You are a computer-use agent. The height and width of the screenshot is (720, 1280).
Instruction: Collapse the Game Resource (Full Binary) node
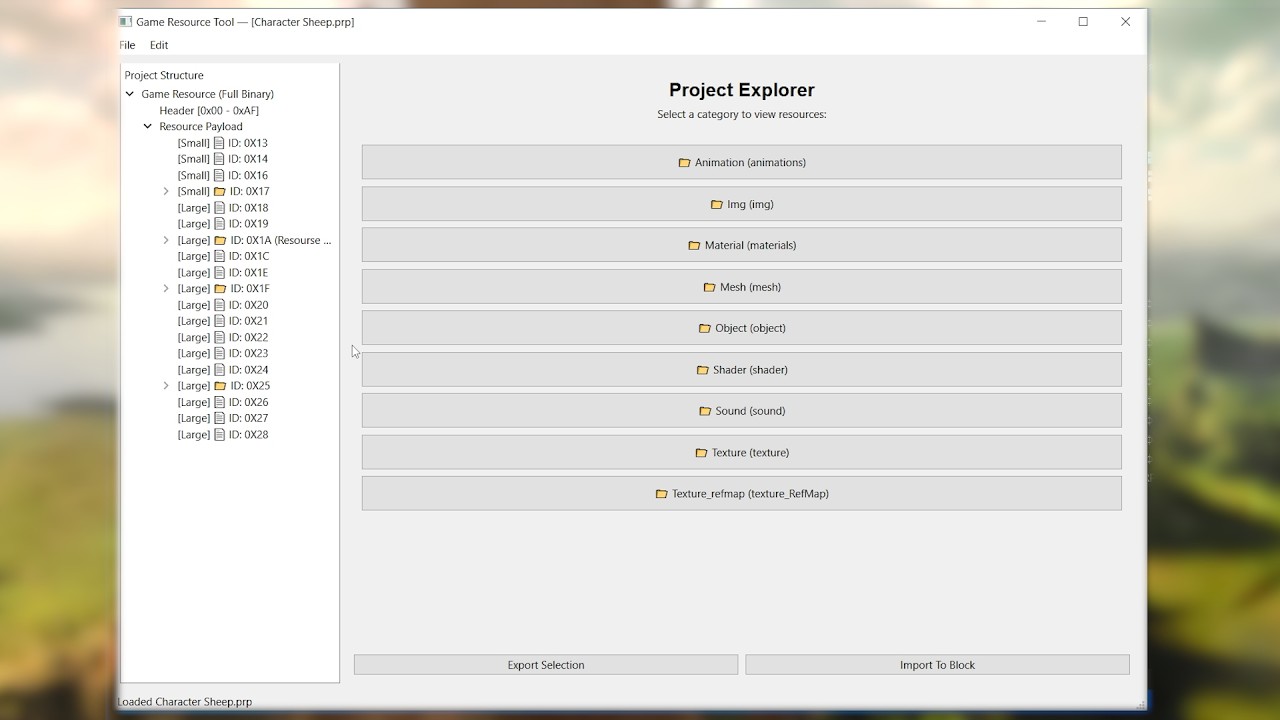click(130, 94)
